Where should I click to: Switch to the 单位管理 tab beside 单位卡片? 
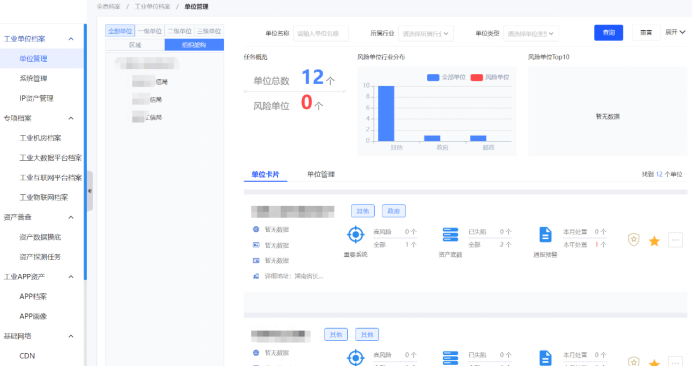321,174
